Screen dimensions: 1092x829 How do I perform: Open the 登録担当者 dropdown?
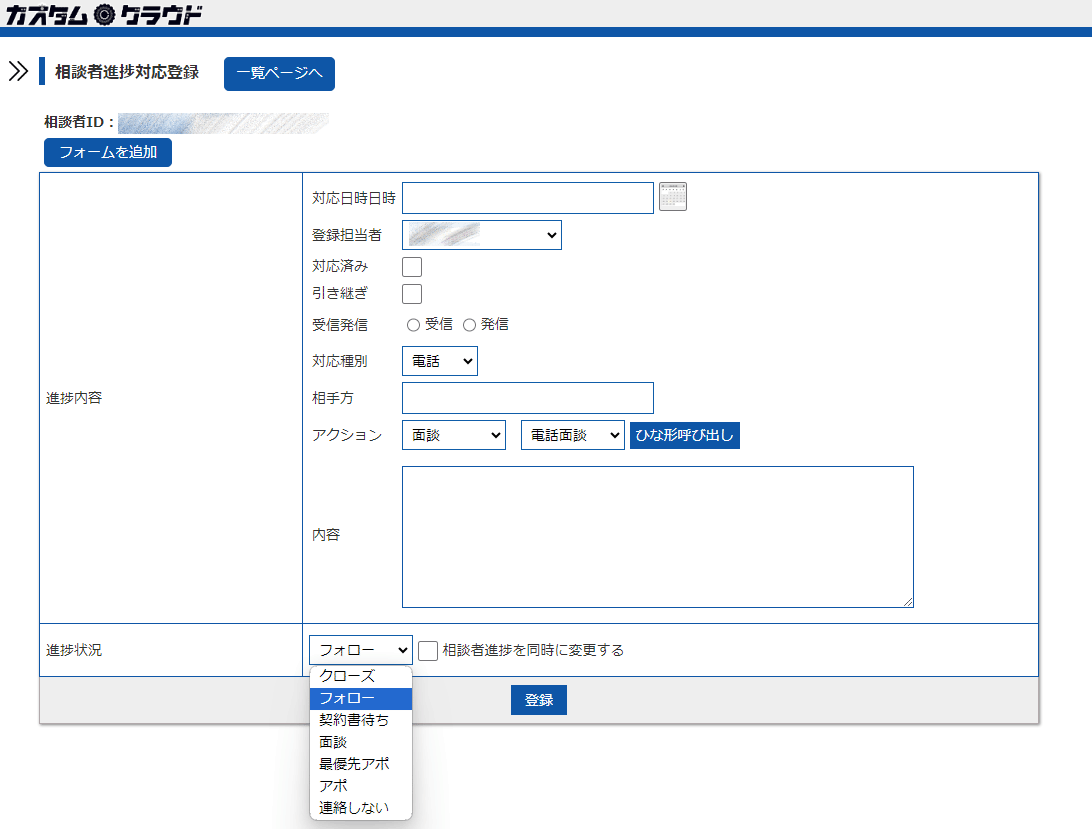(x=481, y=235)
